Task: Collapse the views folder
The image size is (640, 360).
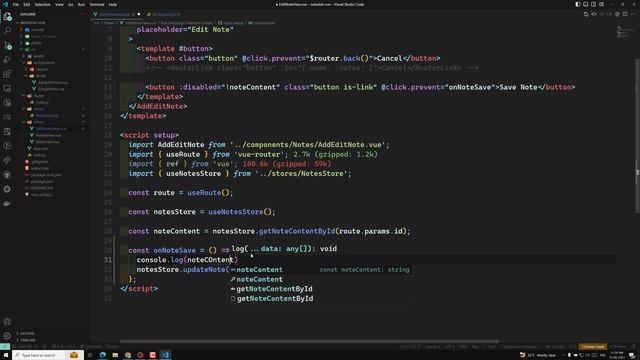Action: [38, 122]
